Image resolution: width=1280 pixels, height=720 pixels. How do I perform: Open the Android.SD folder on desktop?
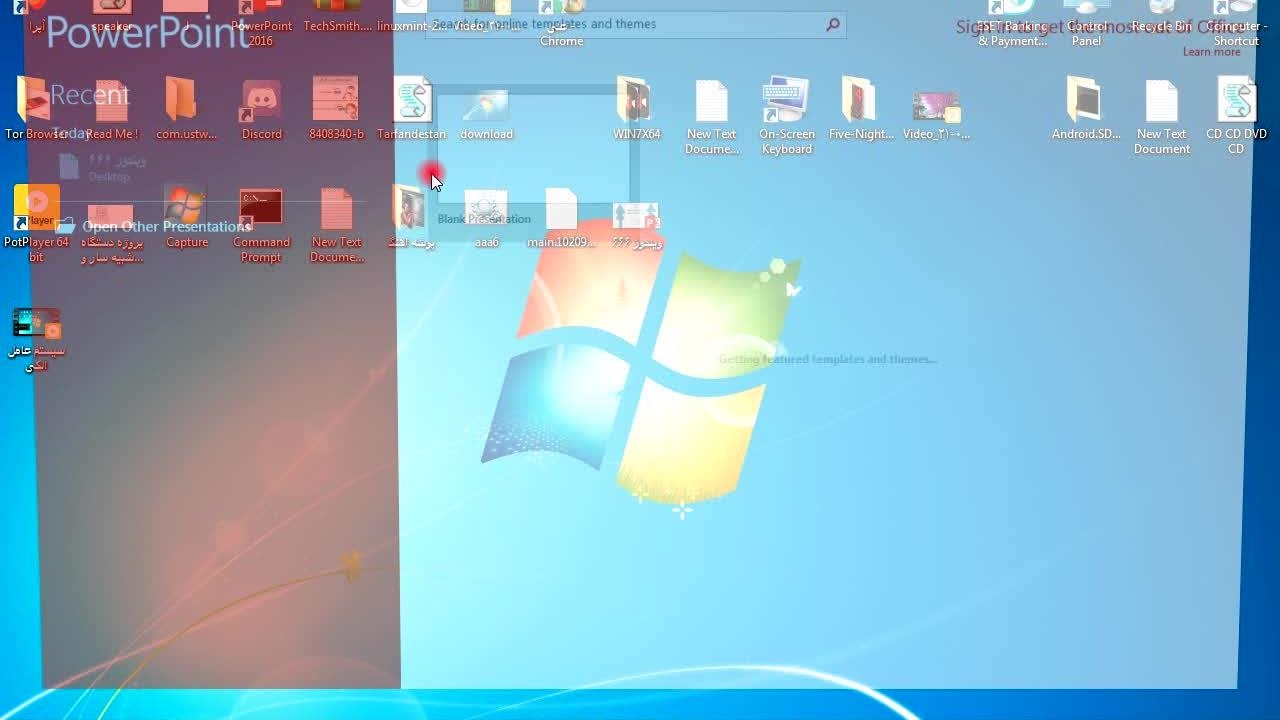(x=1086, y=106)
